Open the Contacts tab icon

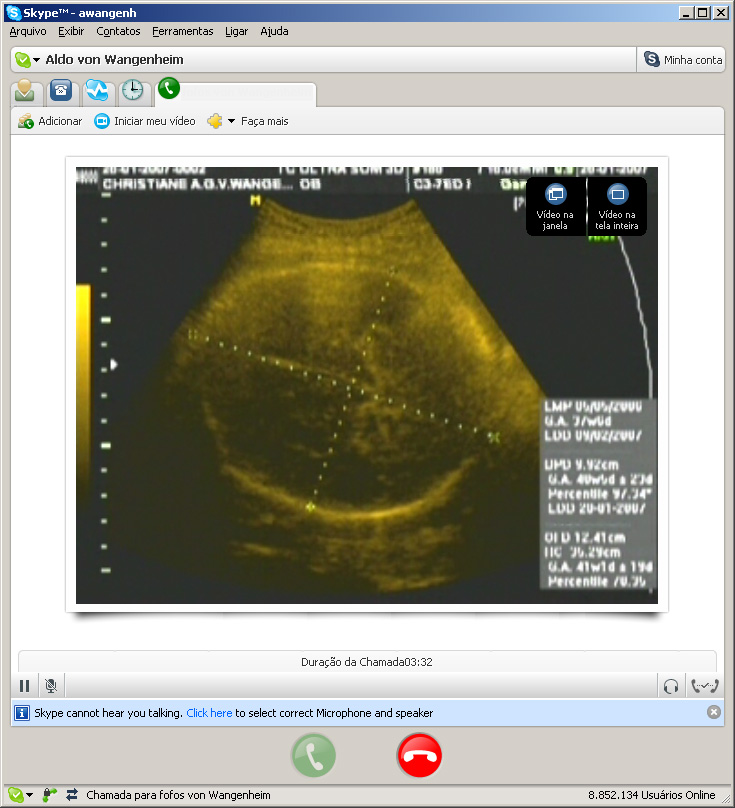[25, 91]
